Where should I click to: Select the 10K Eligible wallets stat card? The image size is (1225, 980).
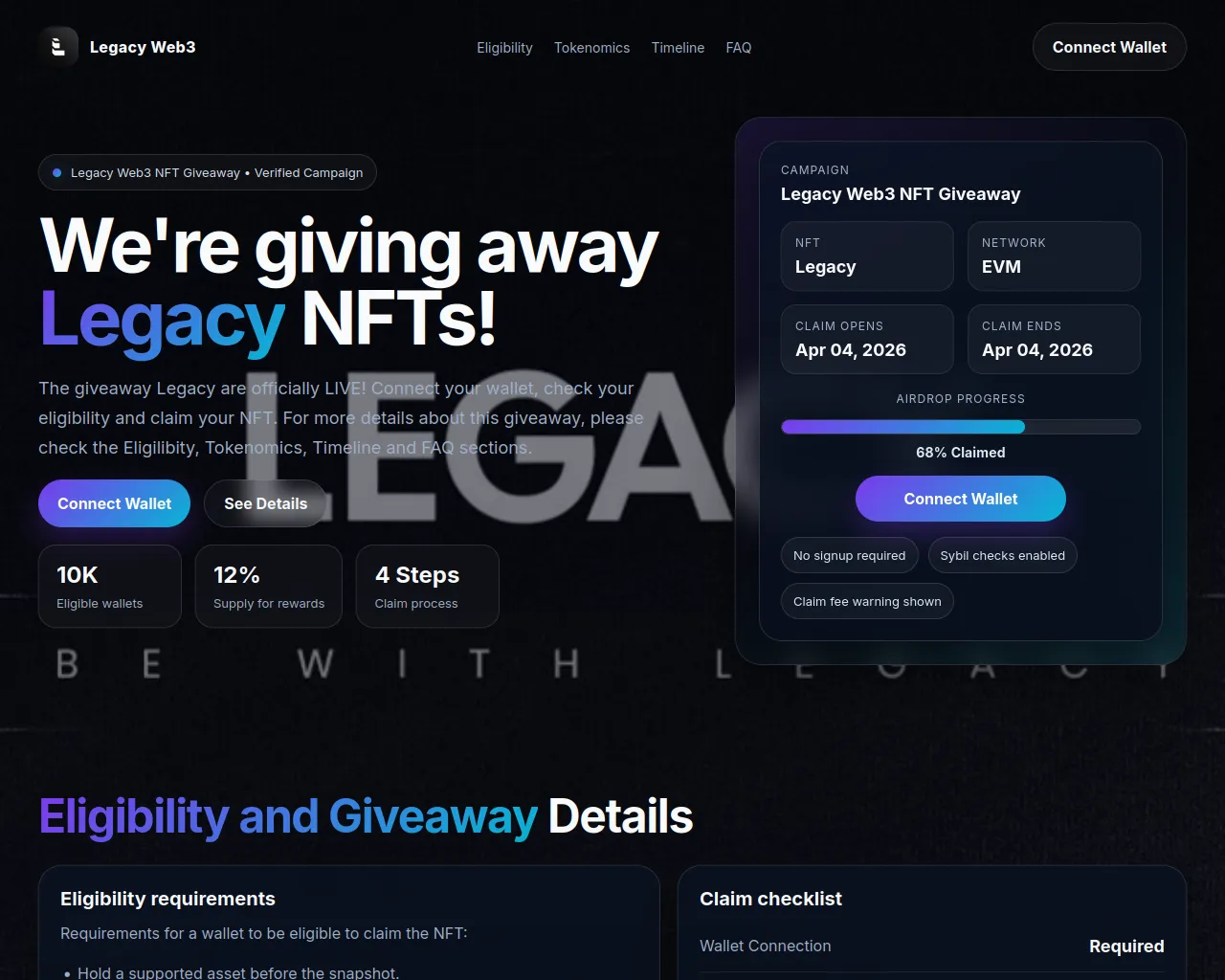pos(110,587)
